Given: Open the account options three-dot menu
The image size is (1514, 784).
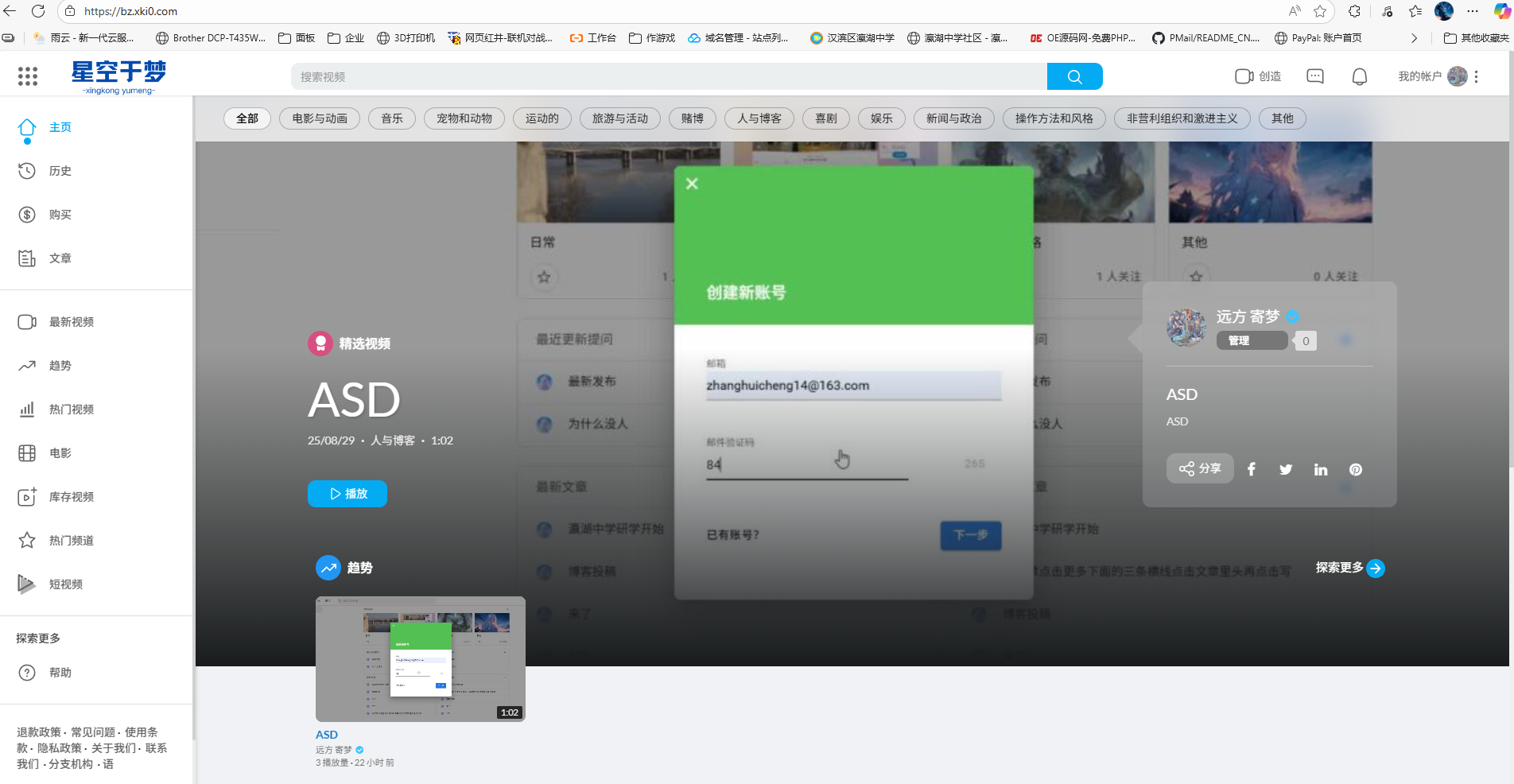Looking at the screenshot, I should click(1477, 76).
